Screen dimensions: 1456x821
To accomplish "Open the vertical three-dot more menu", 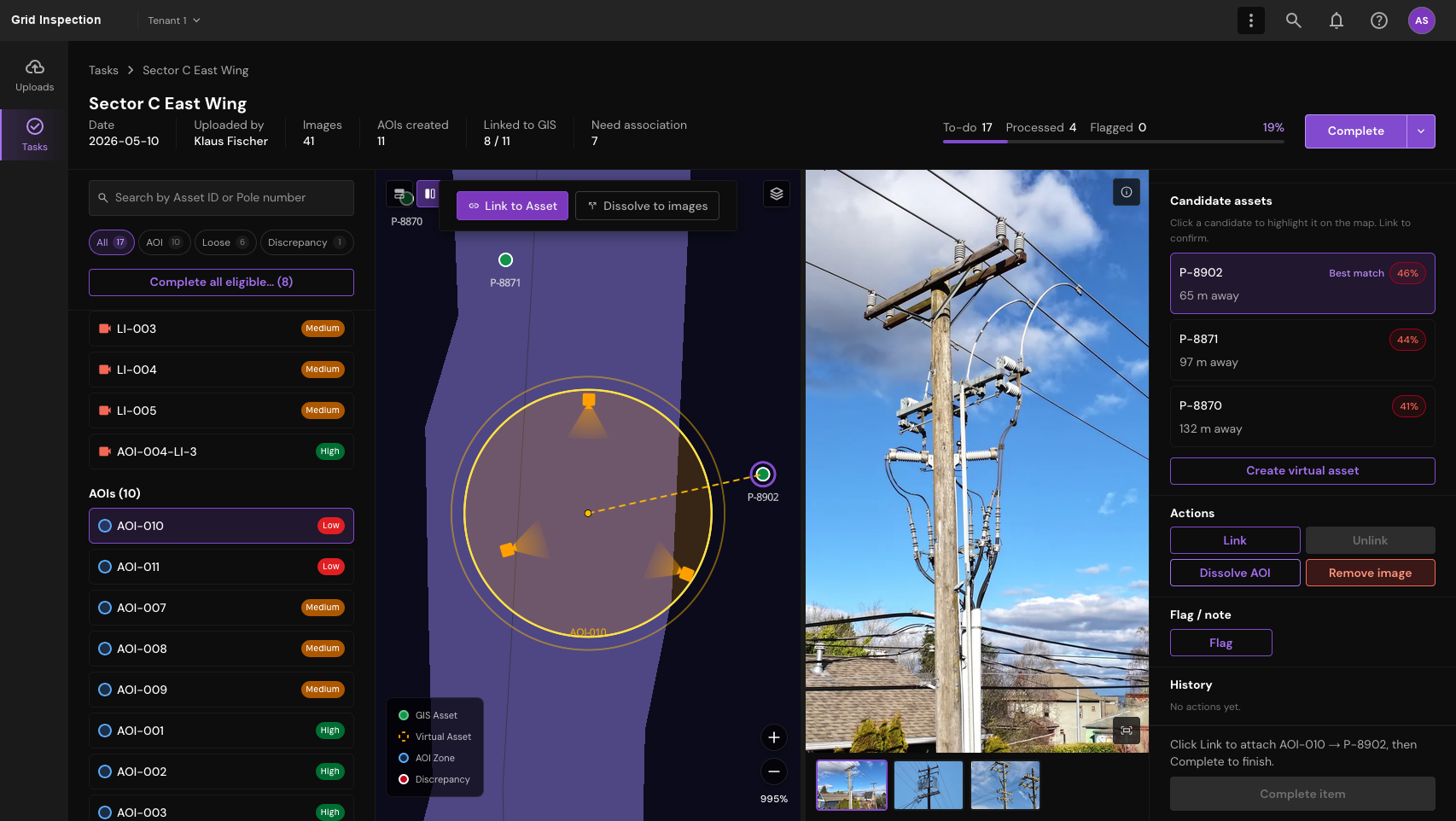I will coord(1251,20).
